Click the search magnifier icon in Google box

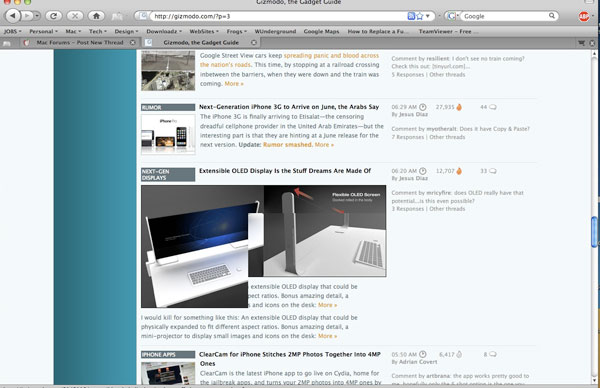click(x=552, y=16)
